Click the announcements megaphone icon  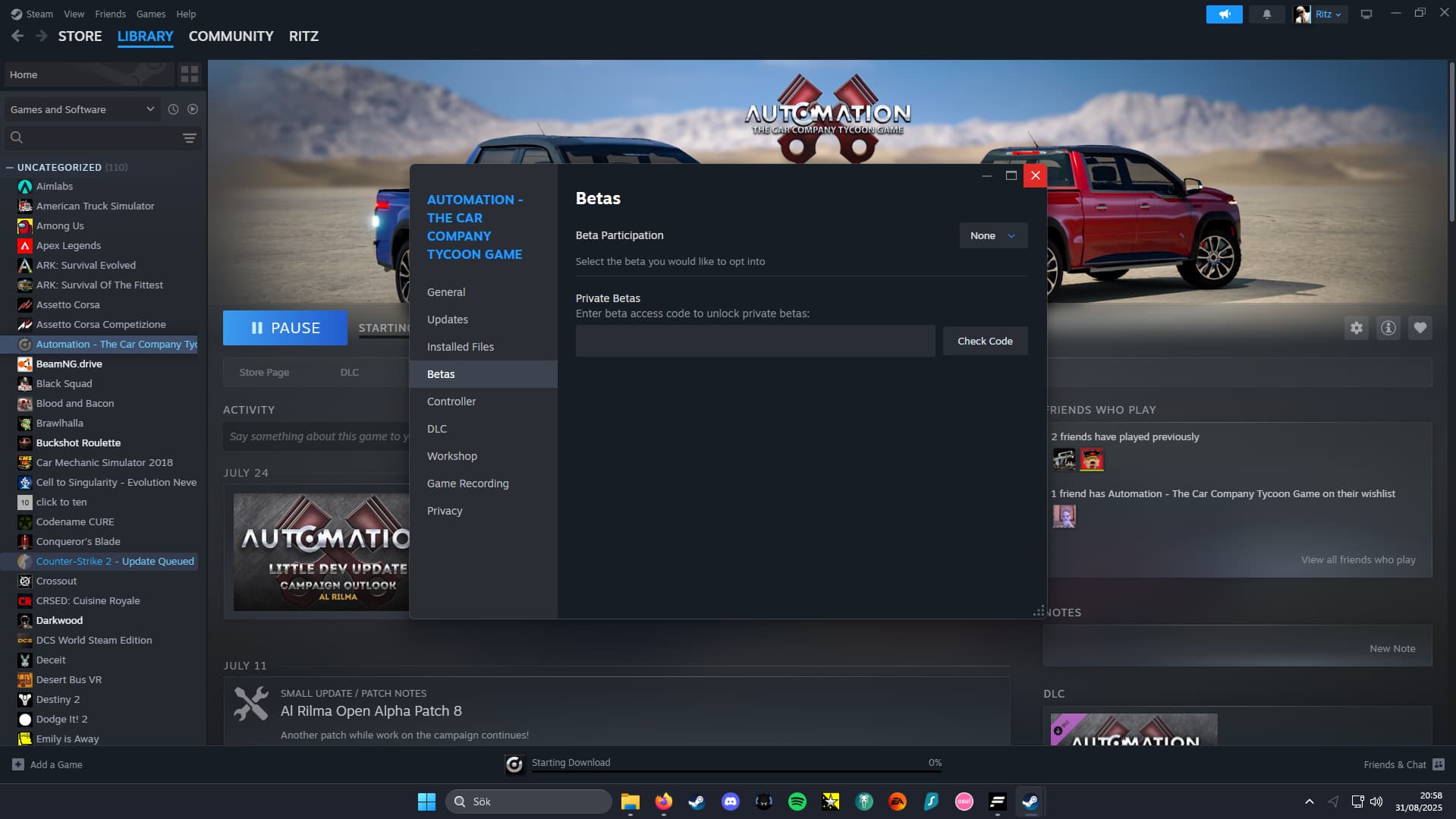tap(1224, 14)
